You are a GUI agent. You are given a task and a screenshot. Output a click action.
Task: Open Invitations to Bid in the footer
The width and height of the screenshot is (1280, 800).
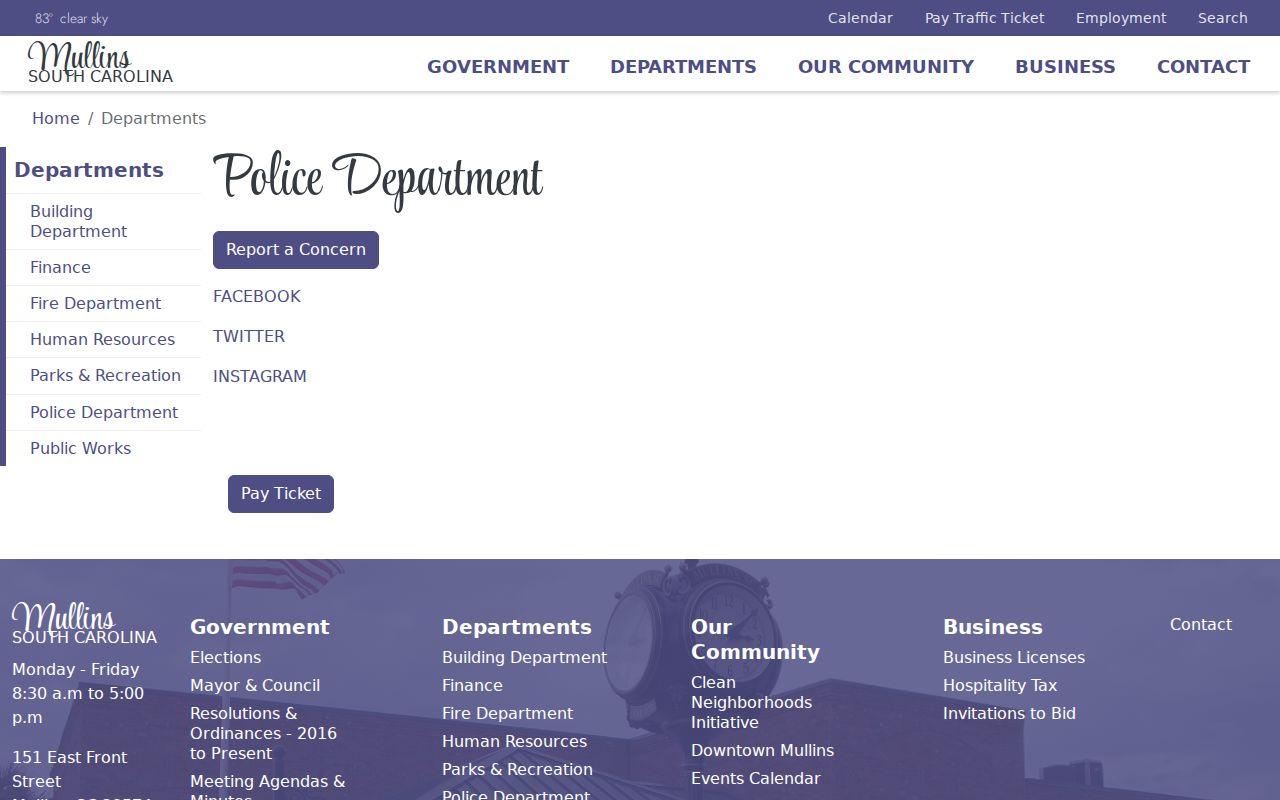[1009, 713]
